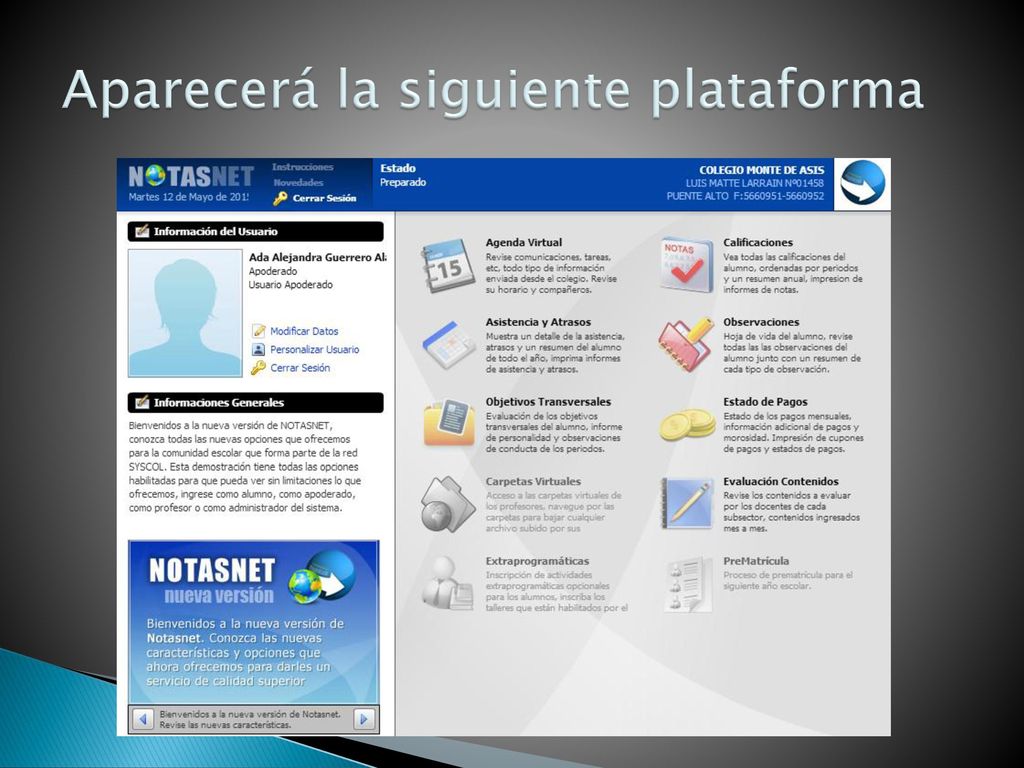1024x768 pixels.
Task: Open the Agenda Virtual title link
Action: 524,242
